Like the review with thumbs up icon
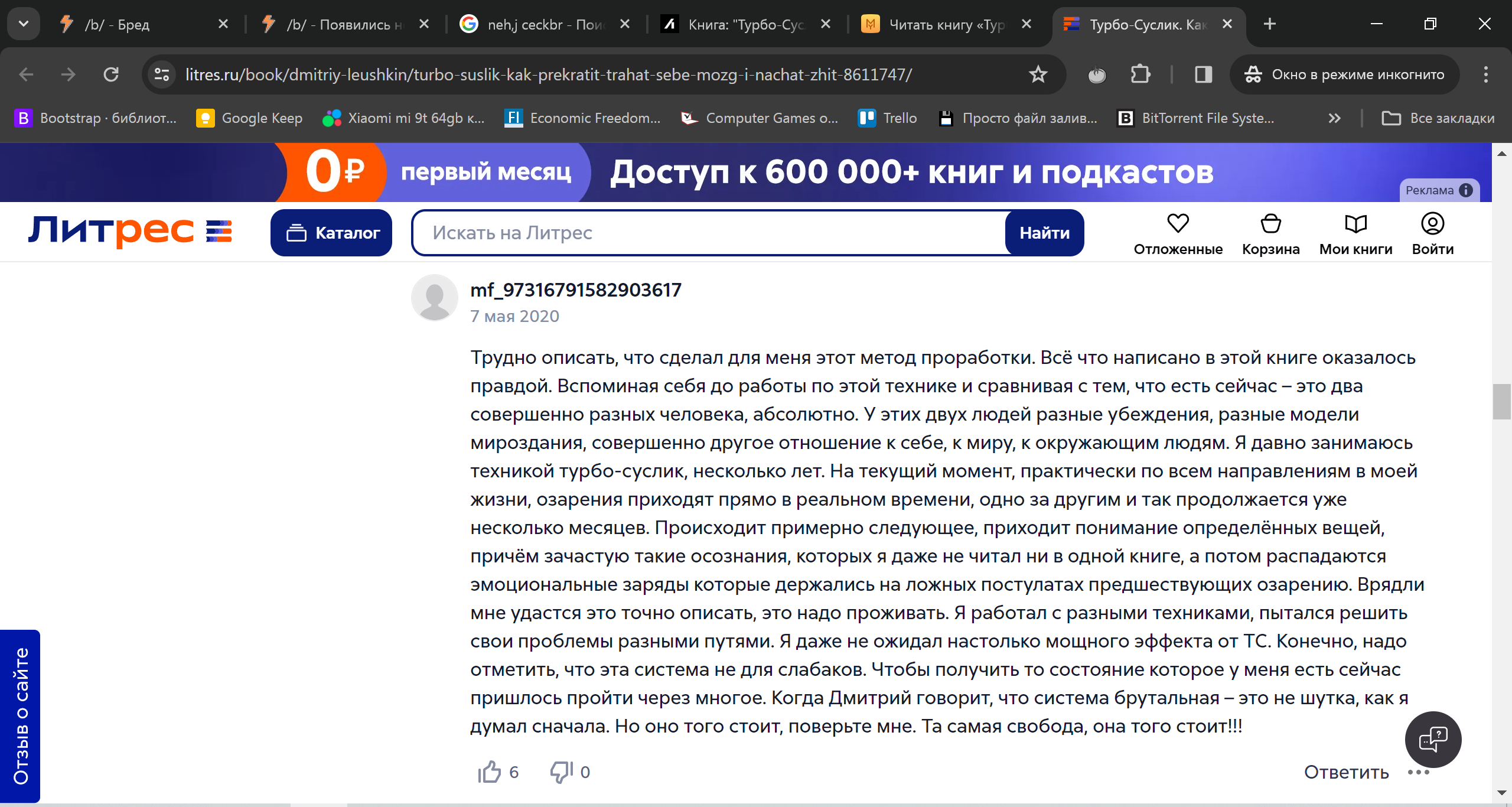 [x=490, y=772]
